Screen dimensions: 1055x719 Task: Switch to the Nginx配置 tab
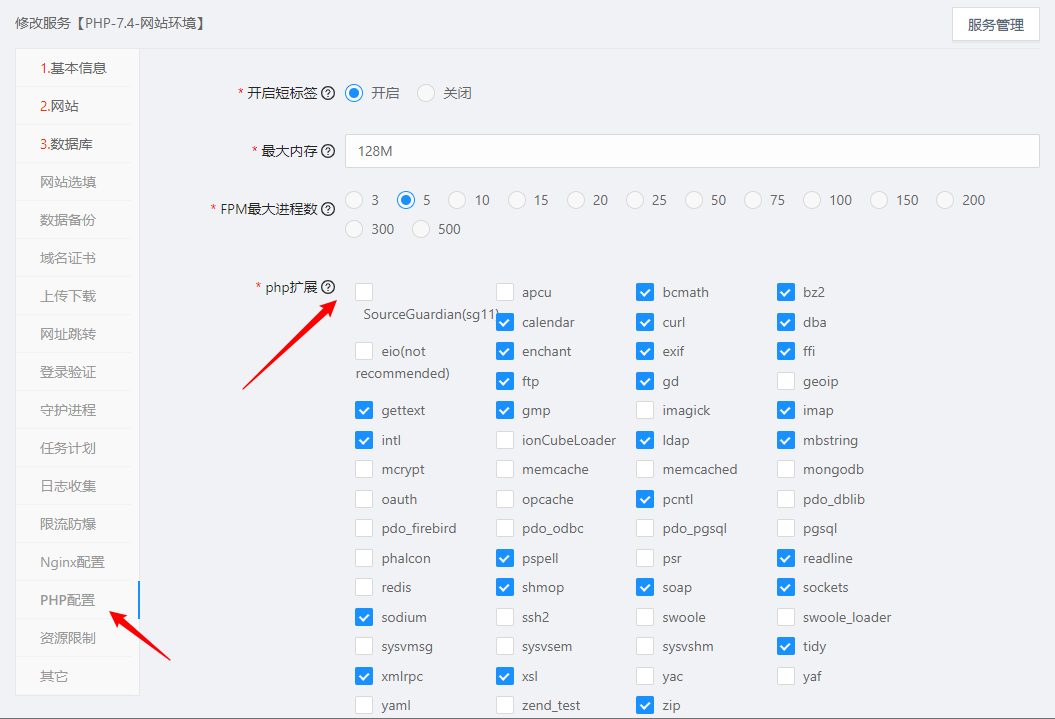click(x=72, y=562)
